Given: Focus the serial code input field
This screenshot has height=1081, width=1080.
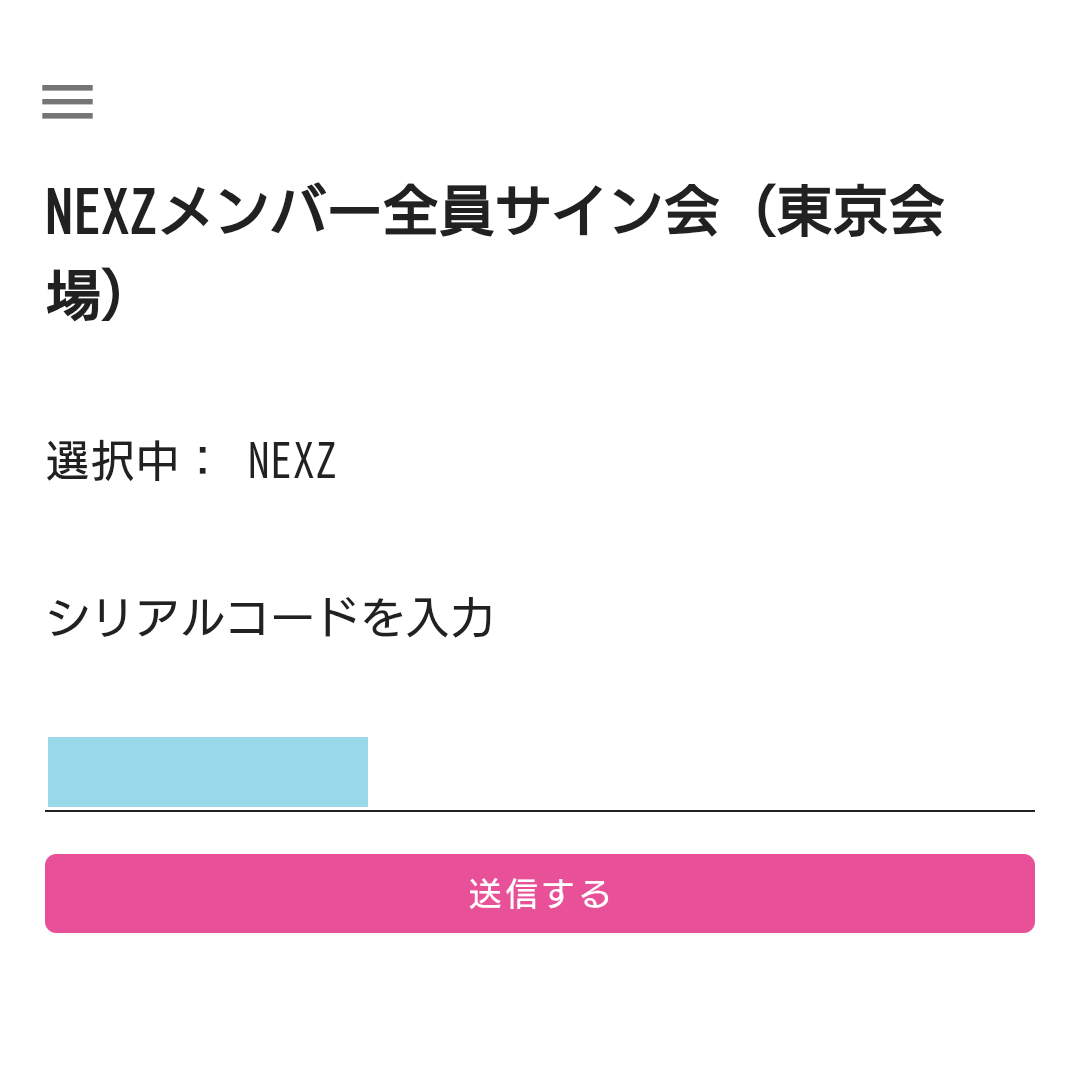Looking at the screenshot, I should (x=540, y=772).
